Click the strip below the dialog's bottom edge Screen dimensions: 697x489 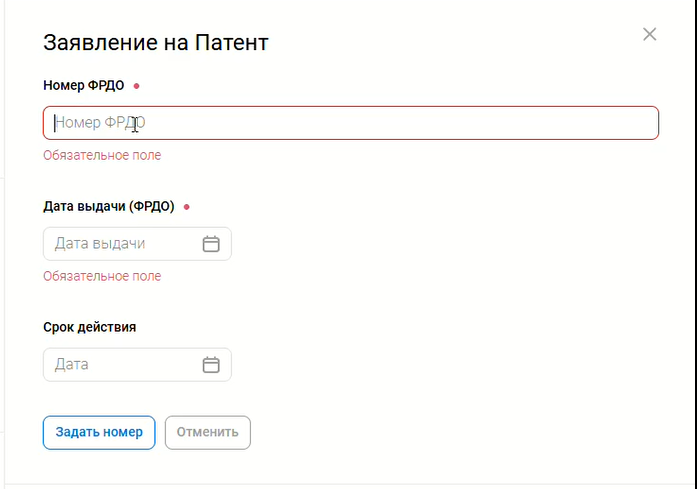click(350, 486)
